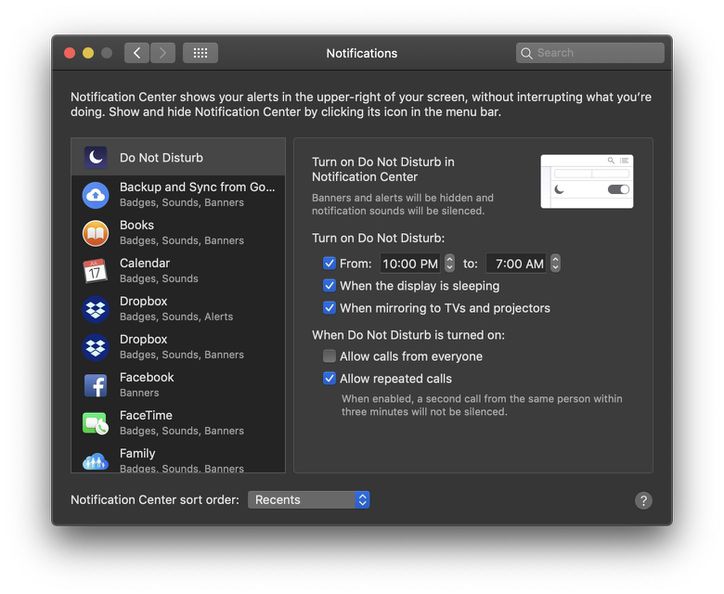Viewport: 724px width, 594px height.
Task: Click the back navigation arrow button
Action: pos(137,53)
